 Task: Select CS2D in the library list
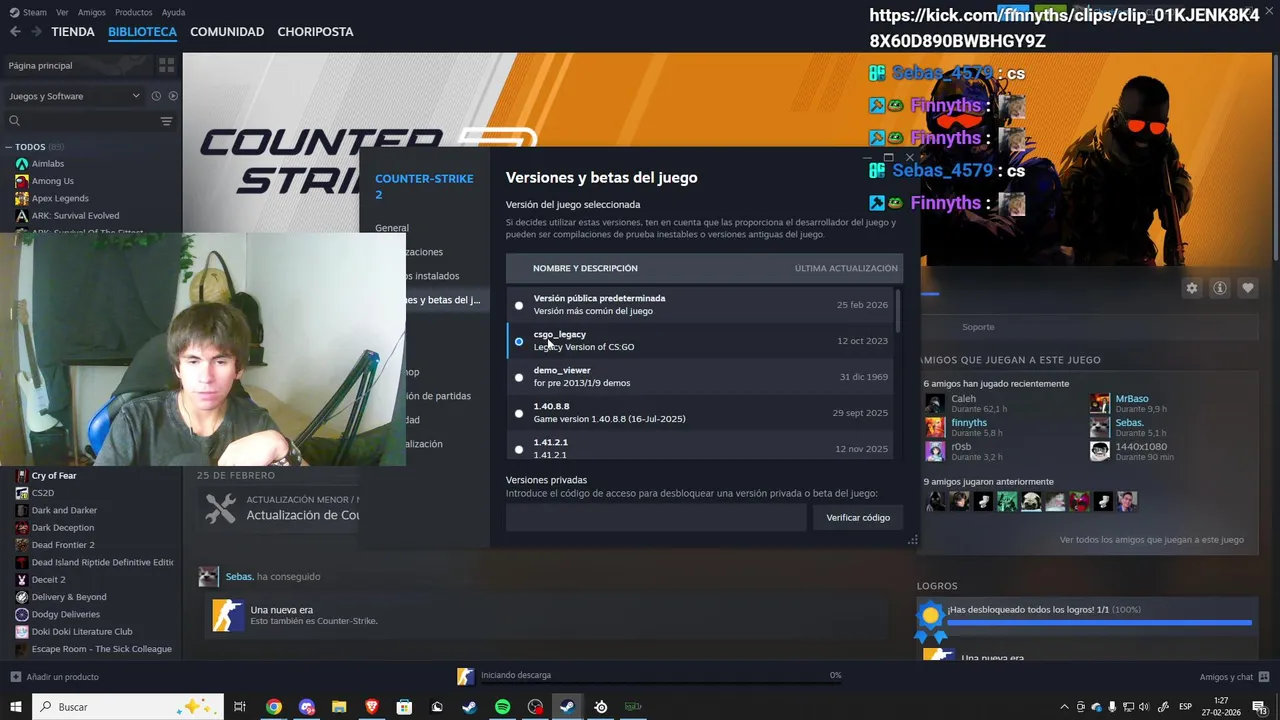click(x=43, y=493)
